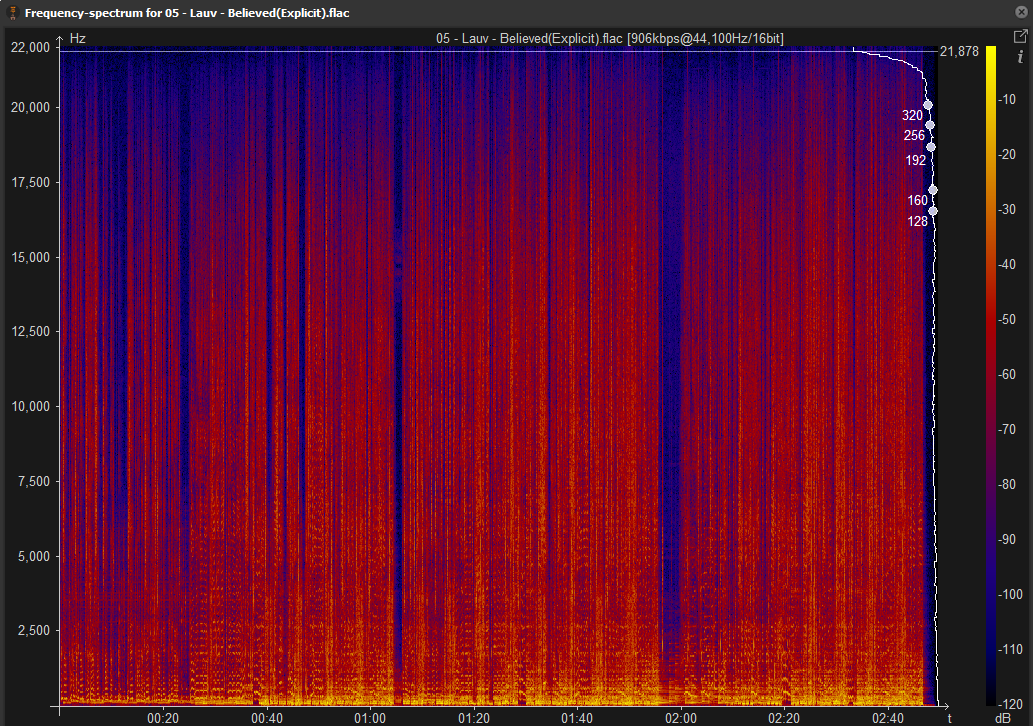The image size is (1033, 726).
Task: Click the -120 dB scale label
Action: pos(1009,704)
